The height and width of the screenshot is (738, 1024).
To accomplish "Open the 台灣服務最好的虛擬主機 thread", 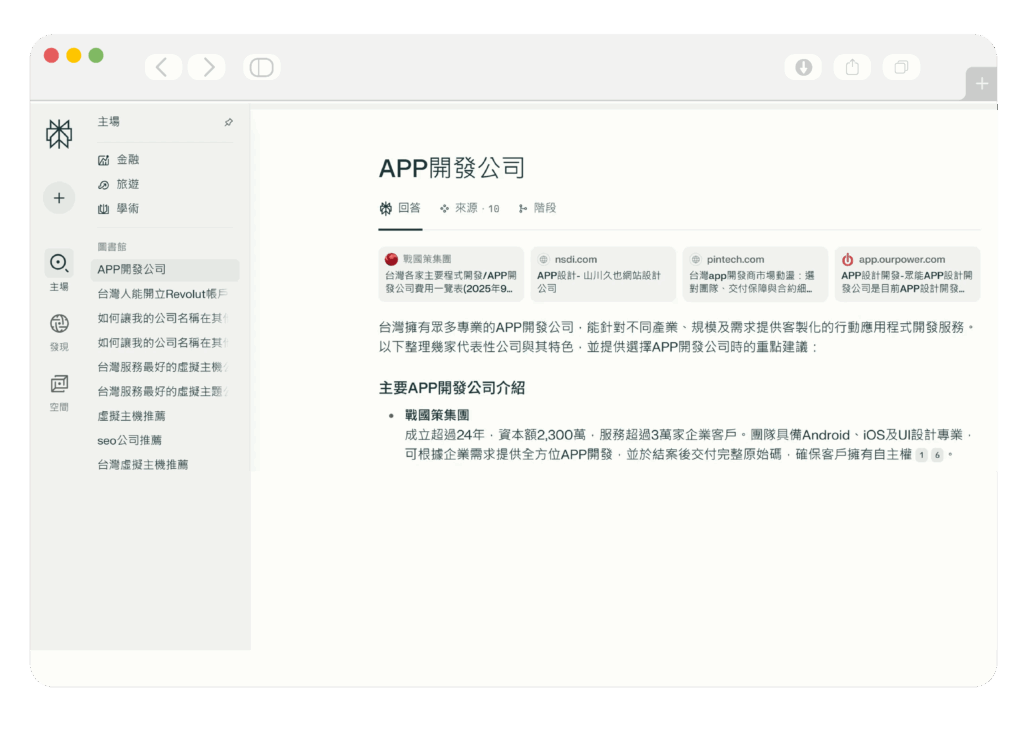I will click(165, 367).
